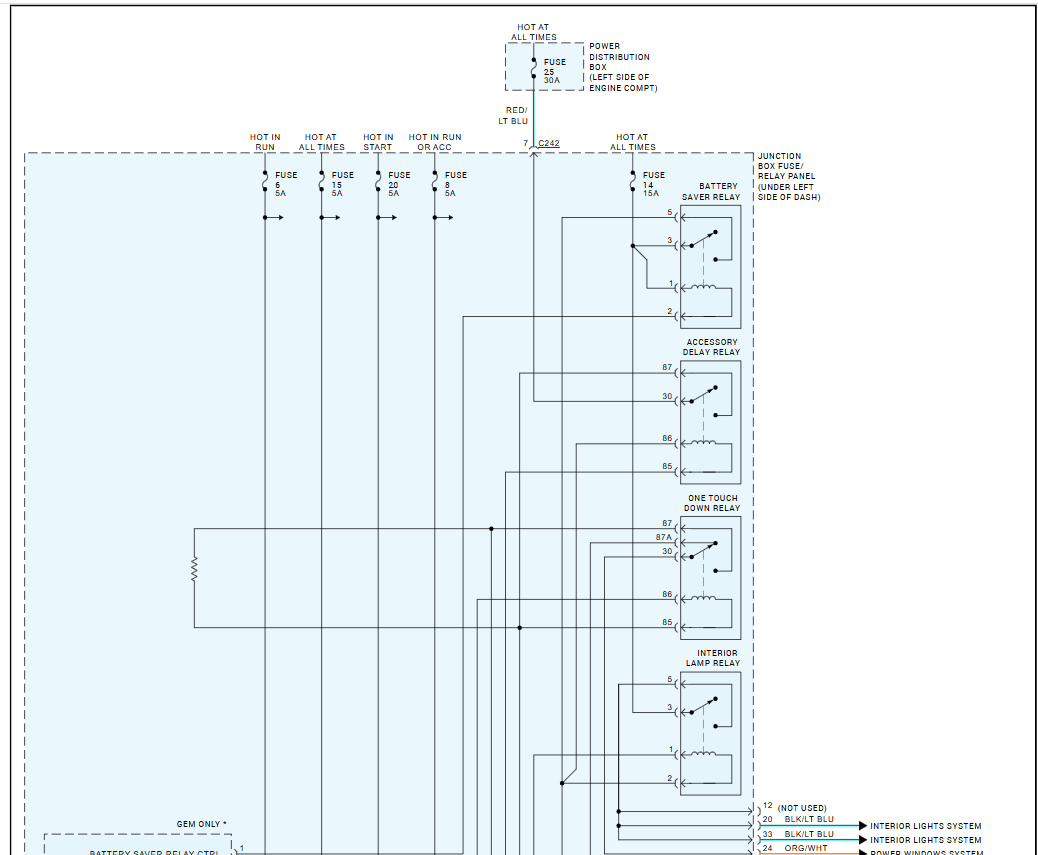The width and height of the screenshot is (1038, 855).
Task: Click the C242 connector label
Action: tap(549, 143)
